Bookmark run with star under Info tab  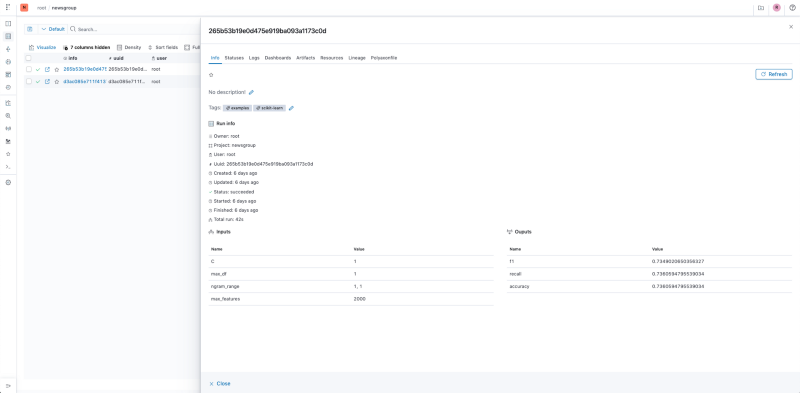[211, 75]
